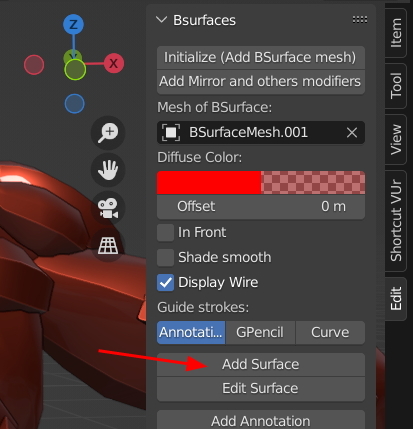Open the View sidebar tab

396,139
